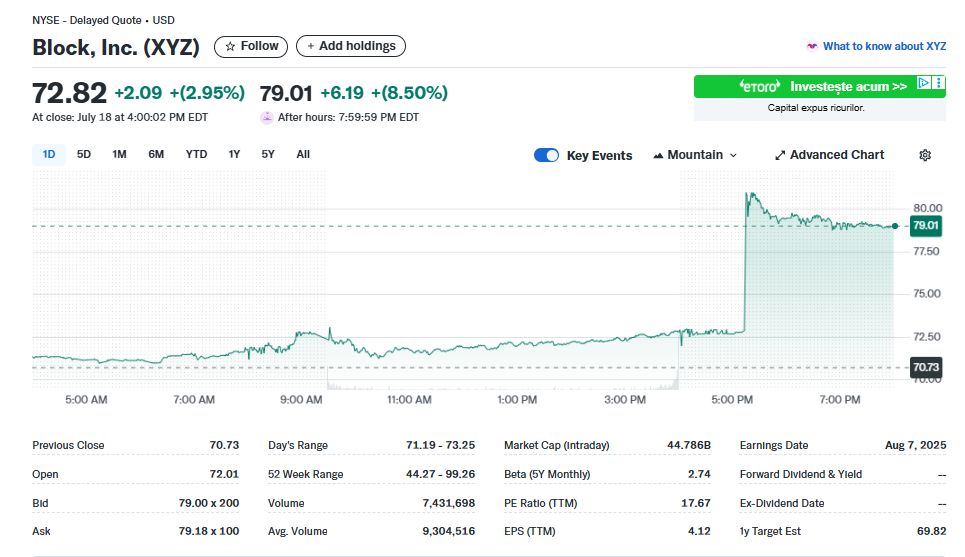965x557 pixels.
Task: Click Ask value 79.18 x 100
Action: pyautogui.click(x=209, y=531)
